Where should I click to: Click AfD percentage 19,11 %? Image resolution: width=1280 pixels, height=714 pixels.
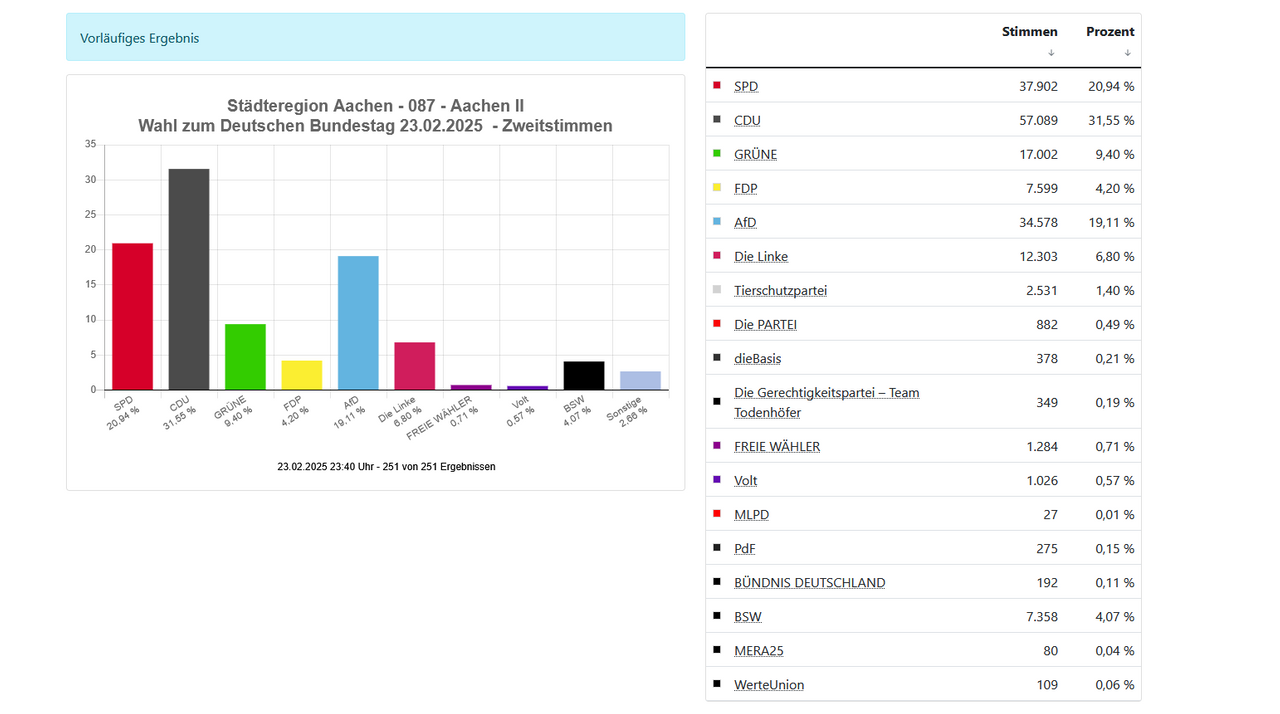pyautogui.click(x=1111, y=223)
